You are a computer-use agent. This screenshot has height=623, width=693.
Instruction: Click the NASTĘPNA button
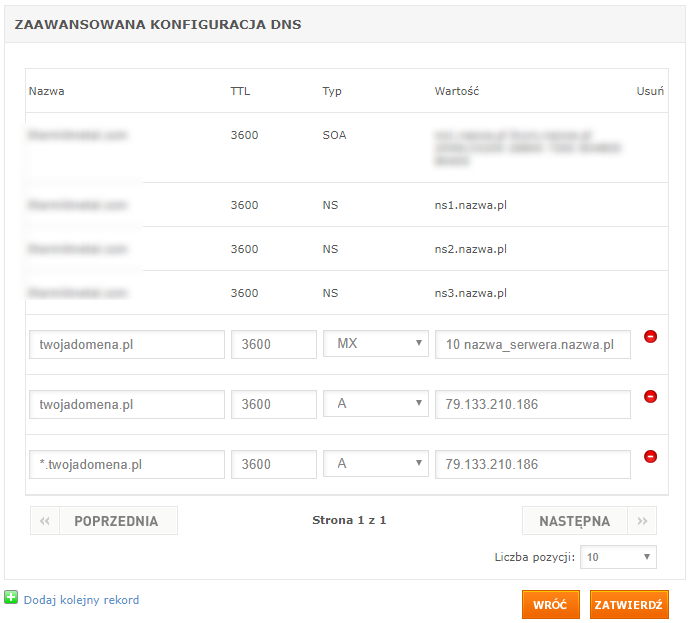point(575,521)
